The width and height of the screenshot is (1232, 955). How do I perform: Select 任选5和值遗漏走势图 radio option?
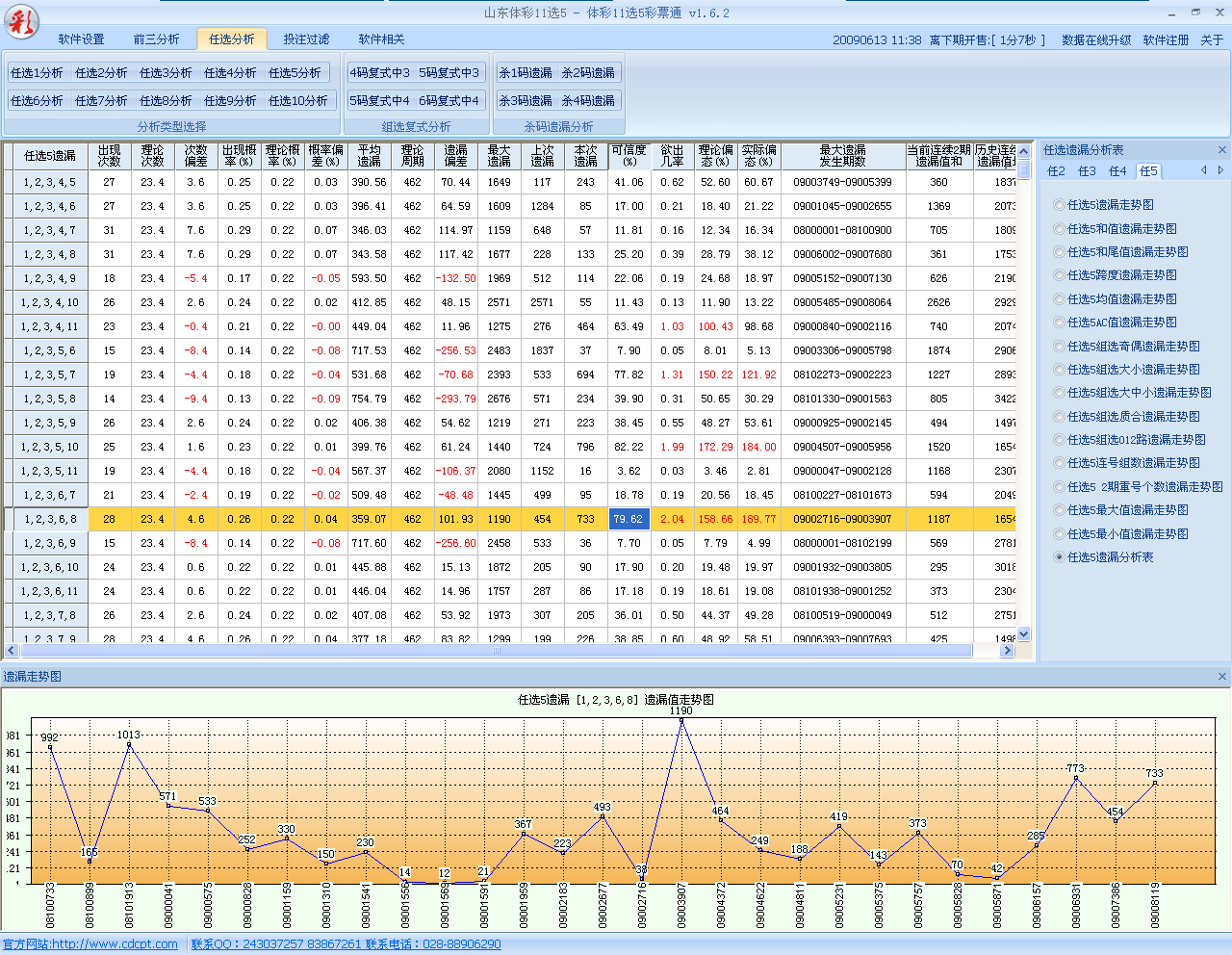pyautogui.click(x=1115, y=229)
